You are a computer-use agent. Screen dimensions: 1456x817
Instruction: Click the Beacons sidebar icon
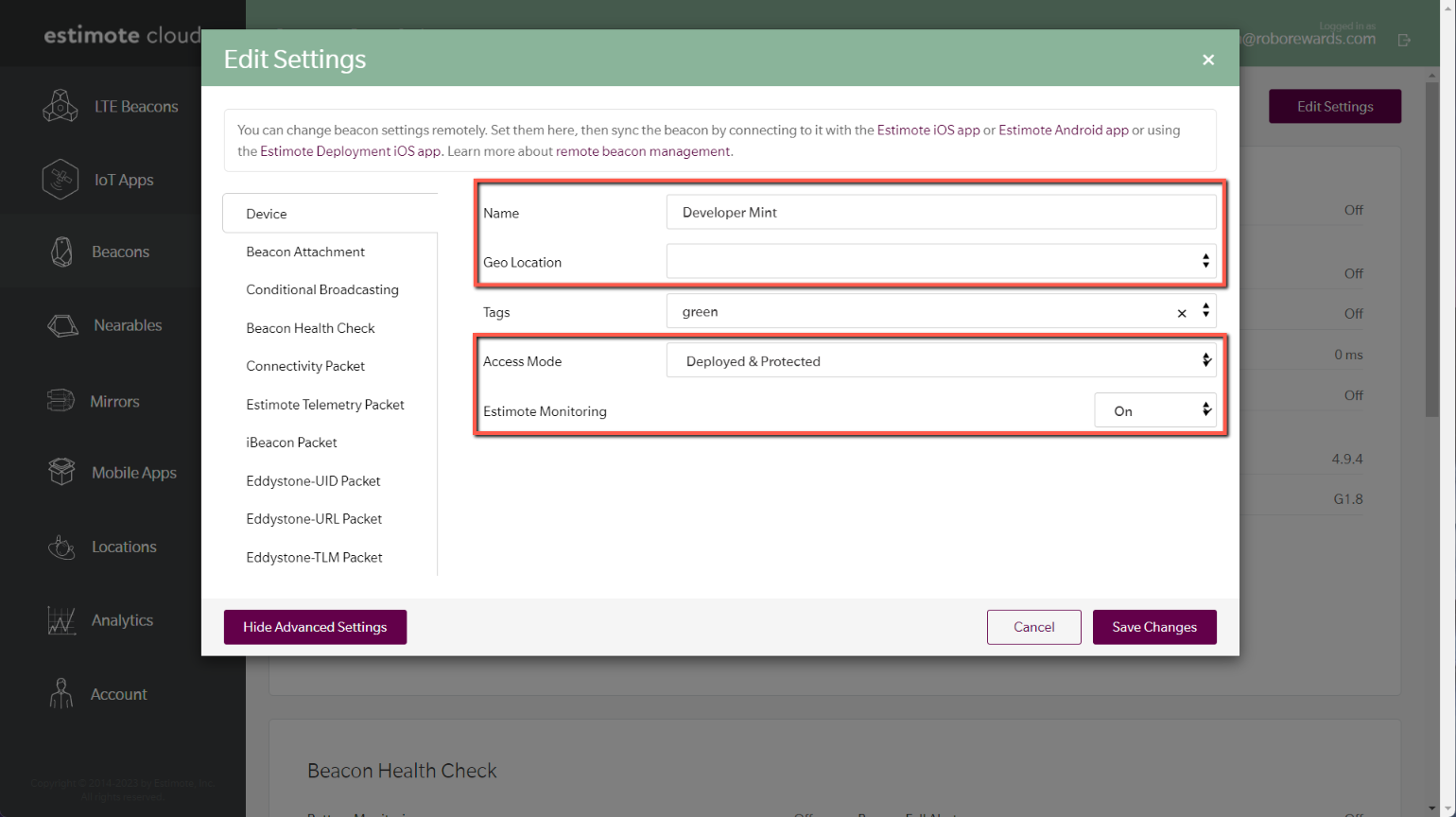(61, 252)
